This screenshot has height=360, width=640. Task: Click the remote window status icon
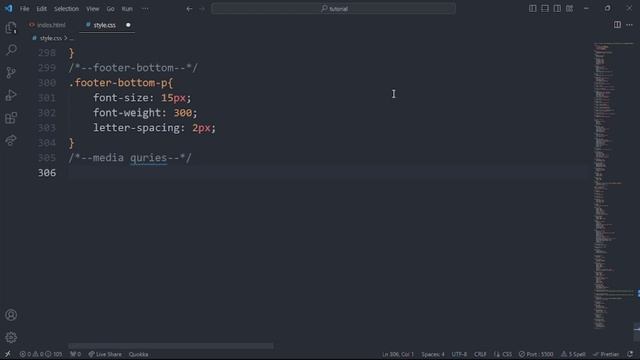pyautogui.click(x=7, y=354)
